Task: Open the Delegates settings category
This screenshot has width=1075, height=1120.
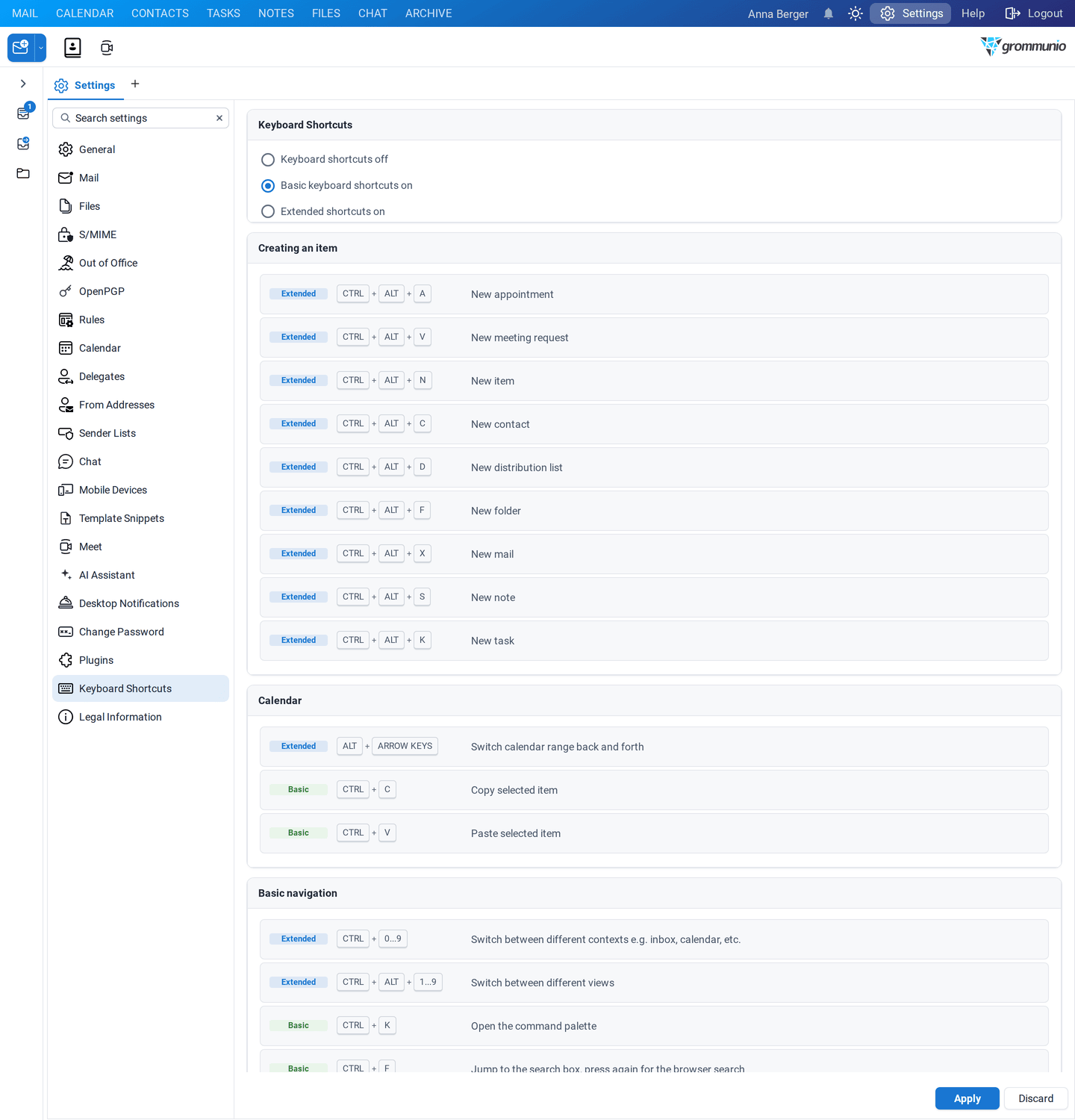Action: pyautogui.click(x=140, y=376)
